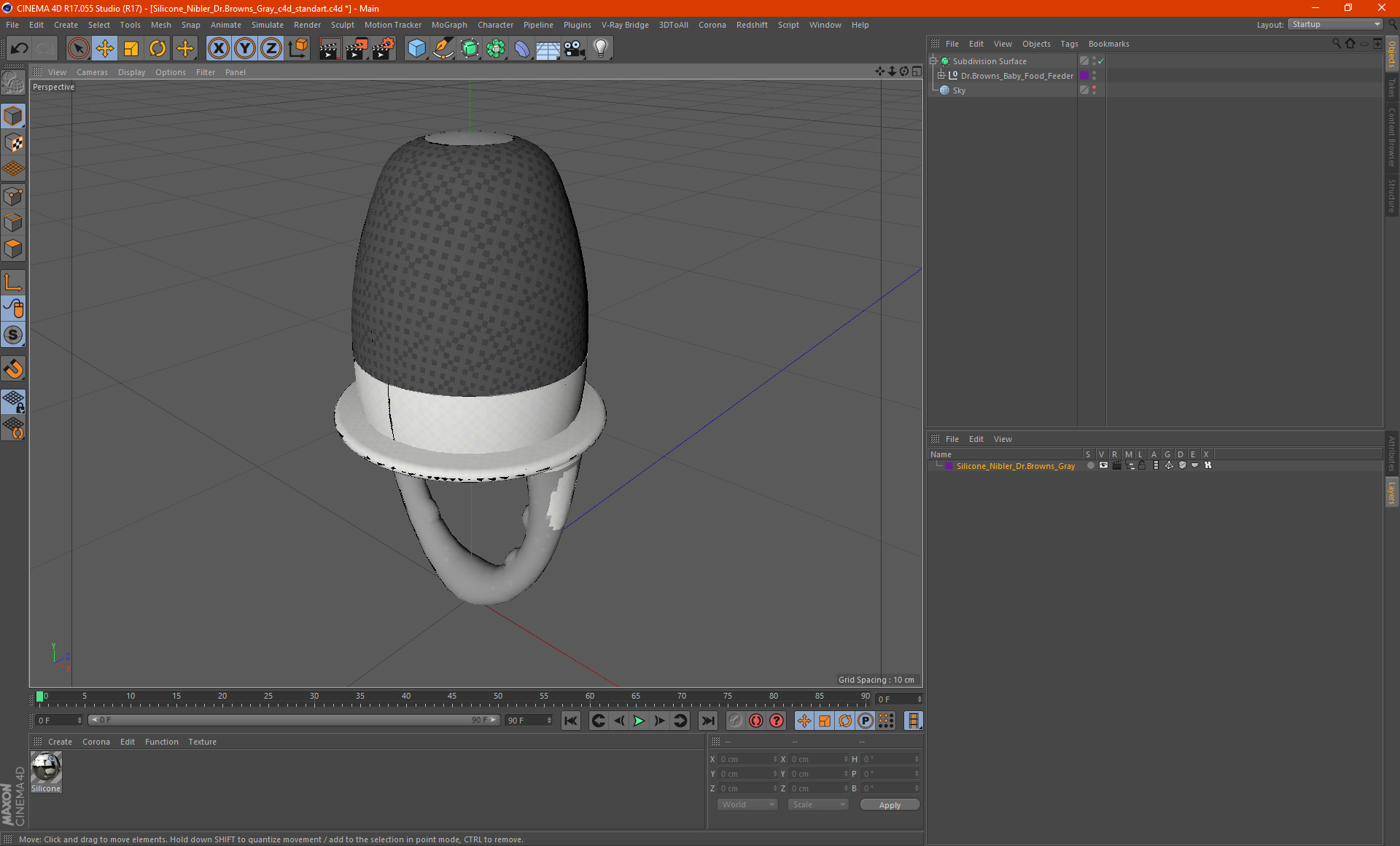The height and width of the screenshot is (846, 1400).
Task: Add a Cube primitive object
Action: click(x=416, y=49)
